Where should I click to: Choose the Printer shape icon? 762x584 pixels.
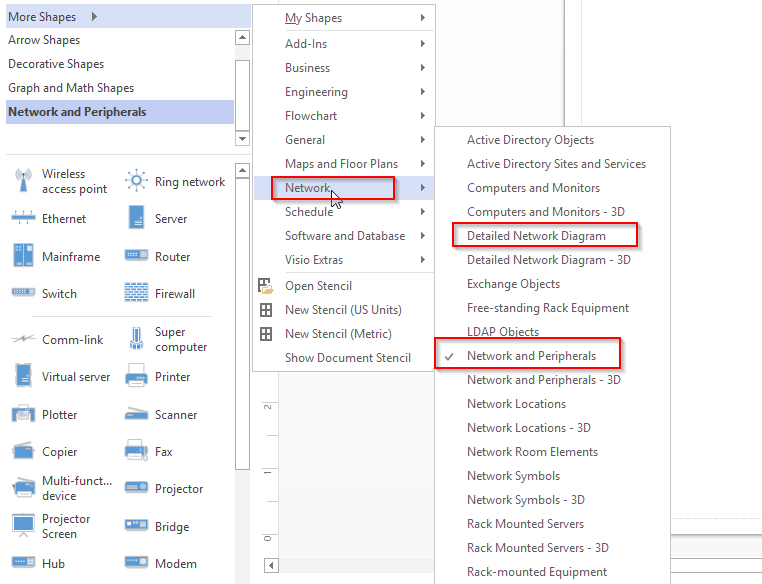tap(137, 377)
